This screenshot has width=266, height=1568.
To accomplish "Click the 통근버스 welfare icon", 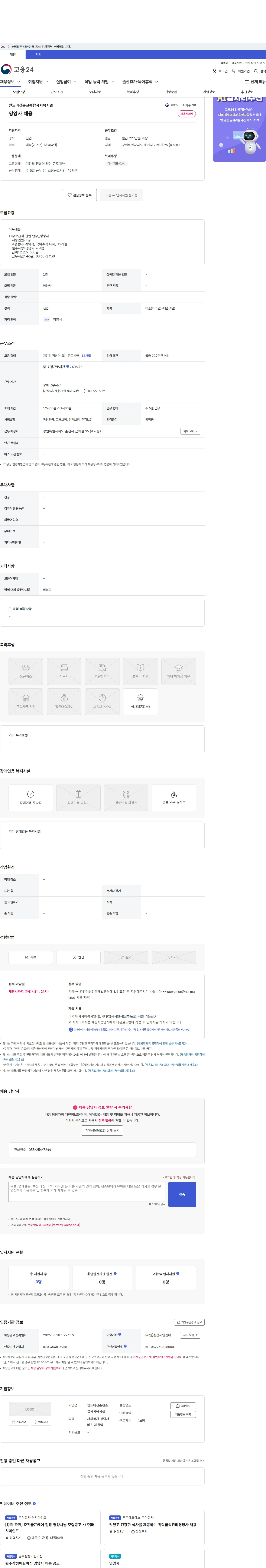I will tap(26, 671).
